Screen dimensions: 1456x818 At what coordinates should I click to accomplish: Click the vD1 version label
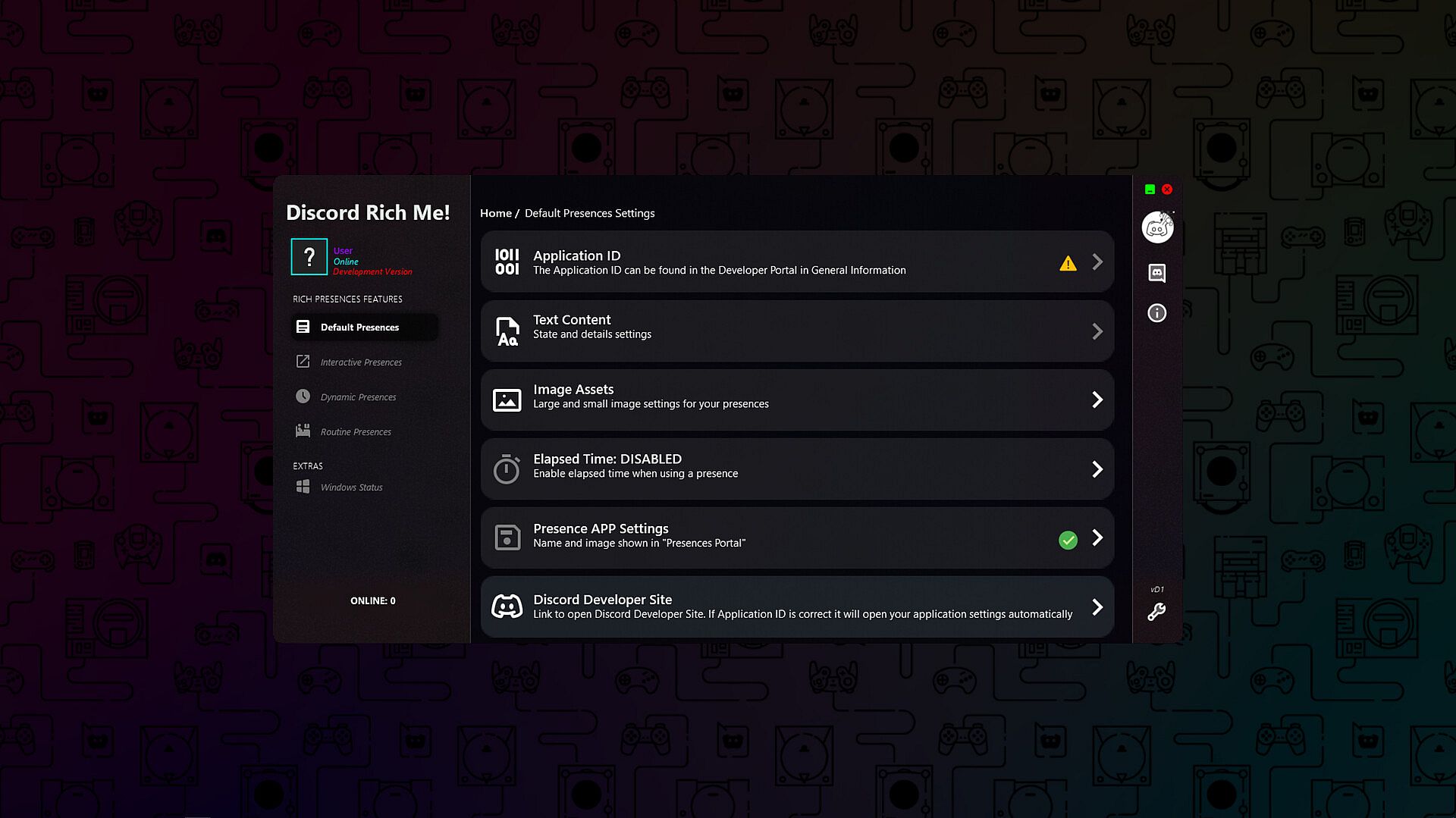[x=1156, y=589]
